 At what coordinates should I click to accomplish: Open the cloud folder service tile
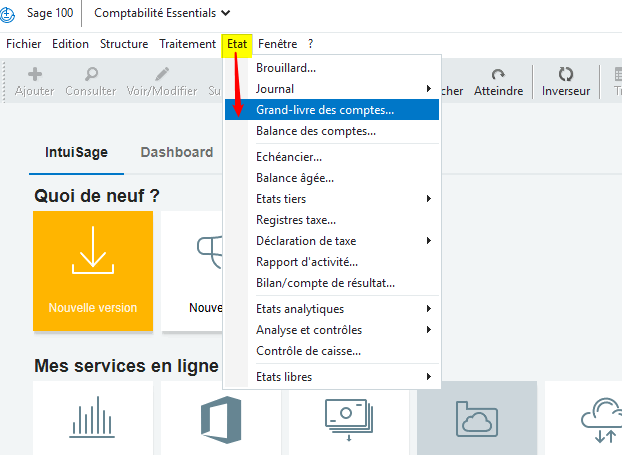click(477, 417)
